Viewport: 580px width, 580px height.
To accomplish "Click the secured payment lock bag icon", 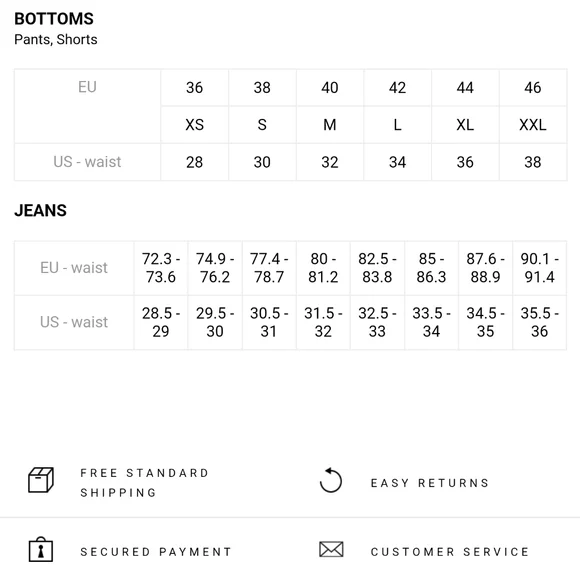I will pos(41,550).
